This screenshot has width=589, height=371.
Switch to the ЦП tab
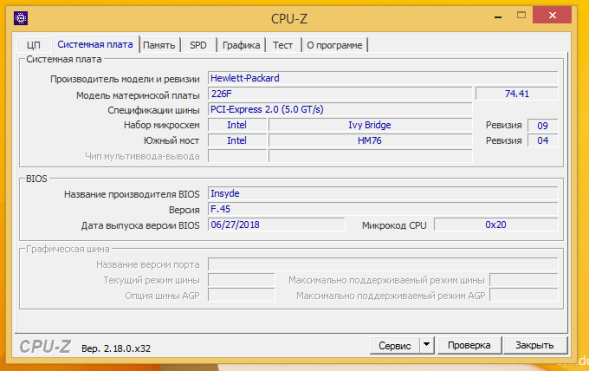coord(33,45)
